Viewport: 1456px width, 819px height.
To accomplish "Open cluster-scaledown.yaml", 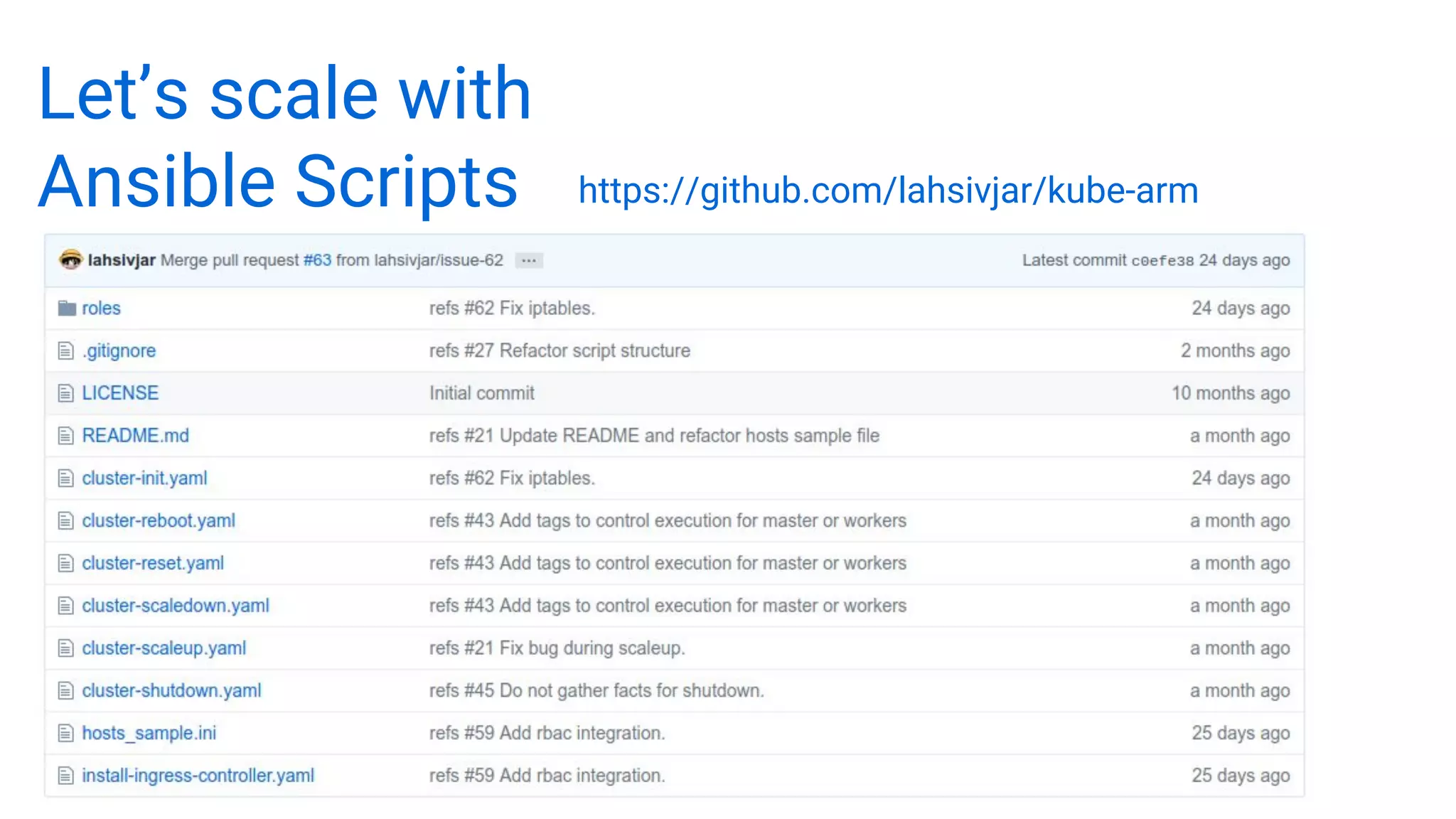I will 176,606.
